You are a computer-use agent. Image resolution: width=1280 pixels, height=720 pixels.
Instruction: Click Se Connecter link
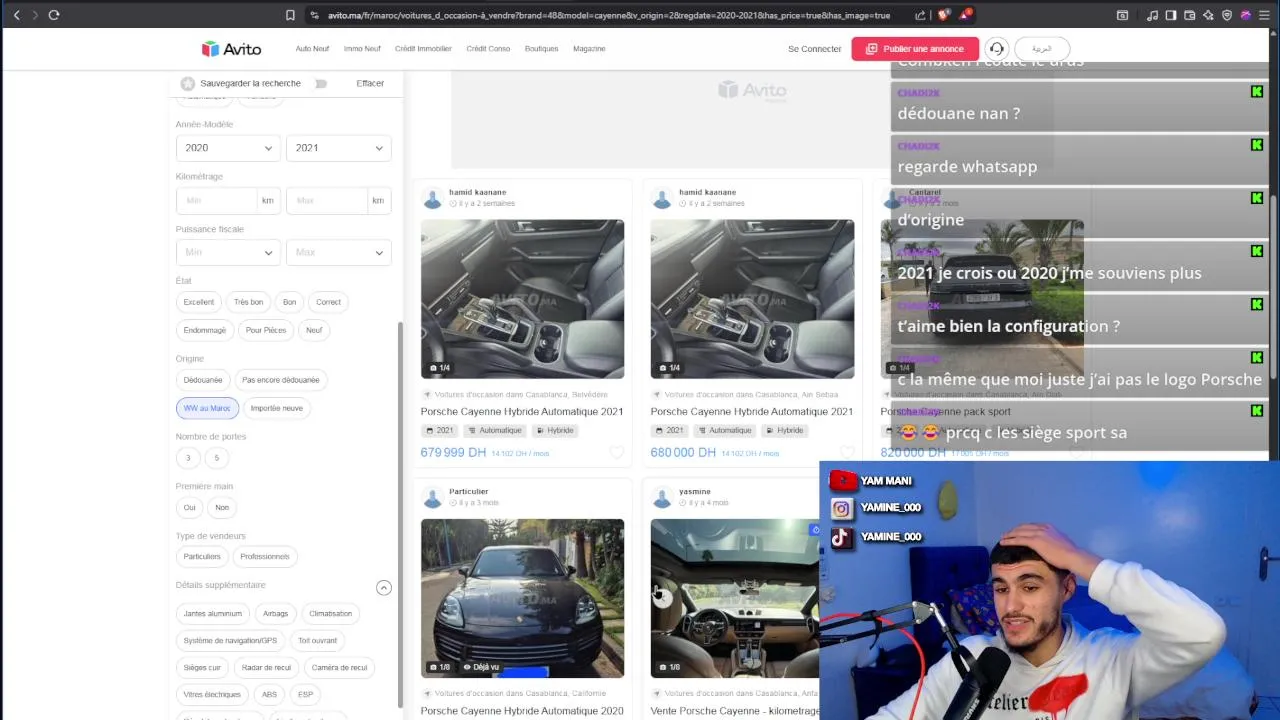click(x=814, y=49)
